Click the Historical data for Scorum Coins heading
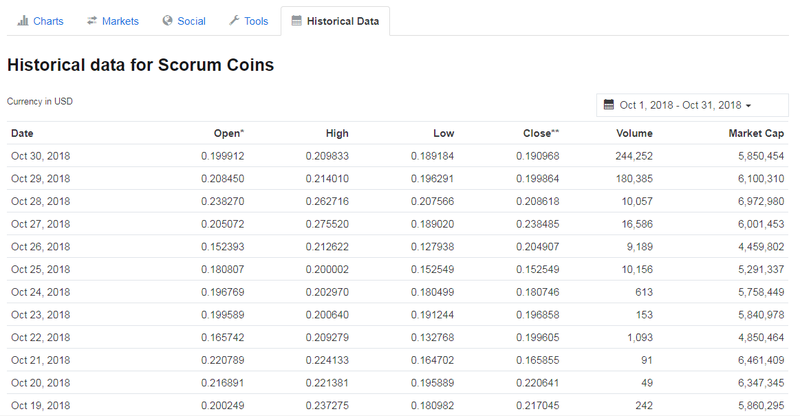The image size is (800, 416). click(140, 65)
